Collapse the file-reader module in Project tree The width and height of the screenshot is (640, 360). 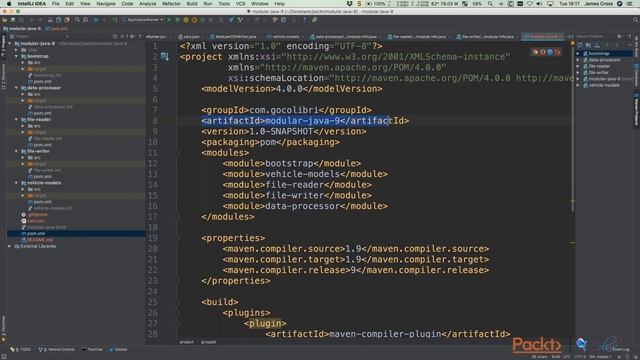coord(16,120)
